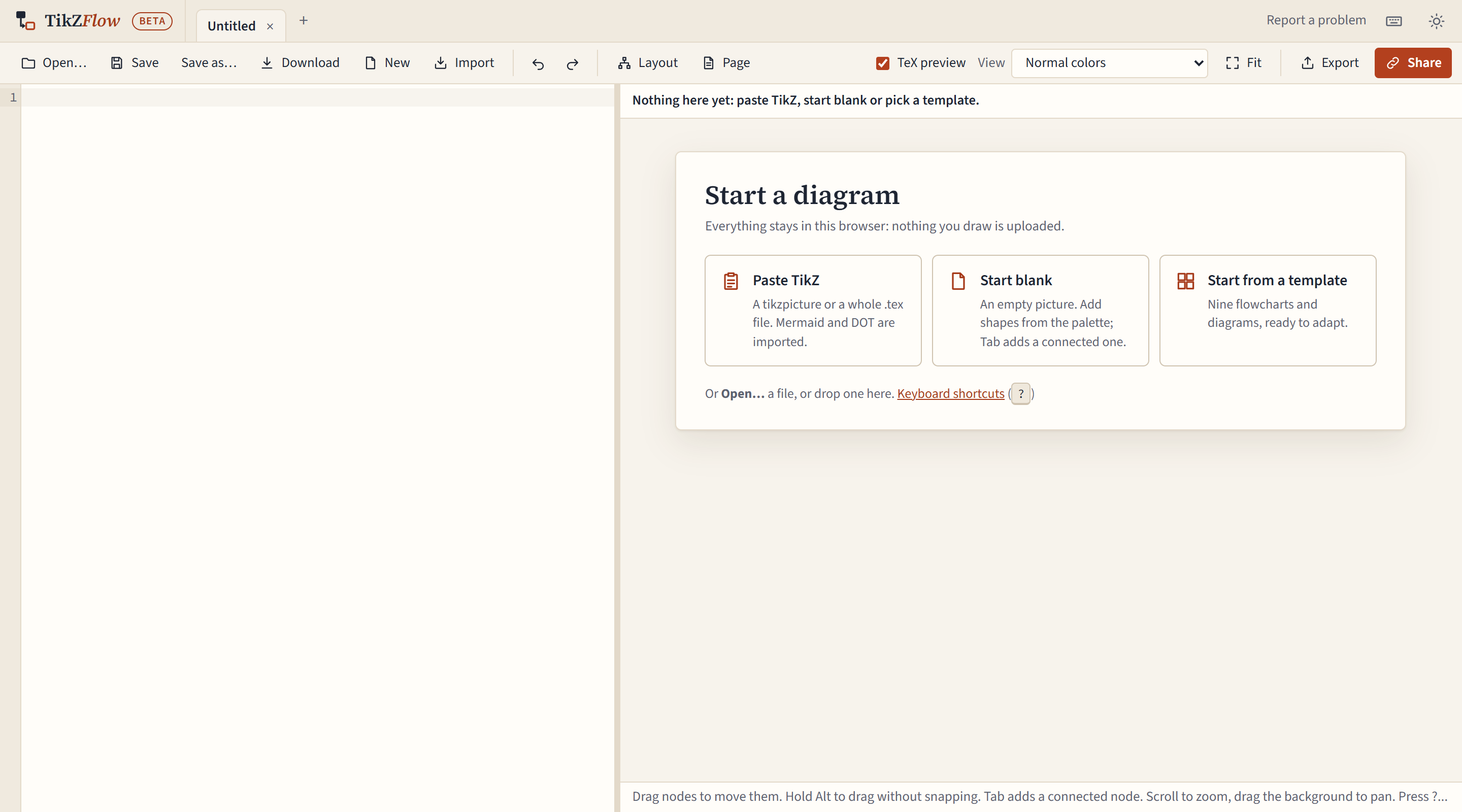This screenshot has height=812, width=1462.
Task: Expand the Normal colors view dropdown
Action: (1110, 63)
